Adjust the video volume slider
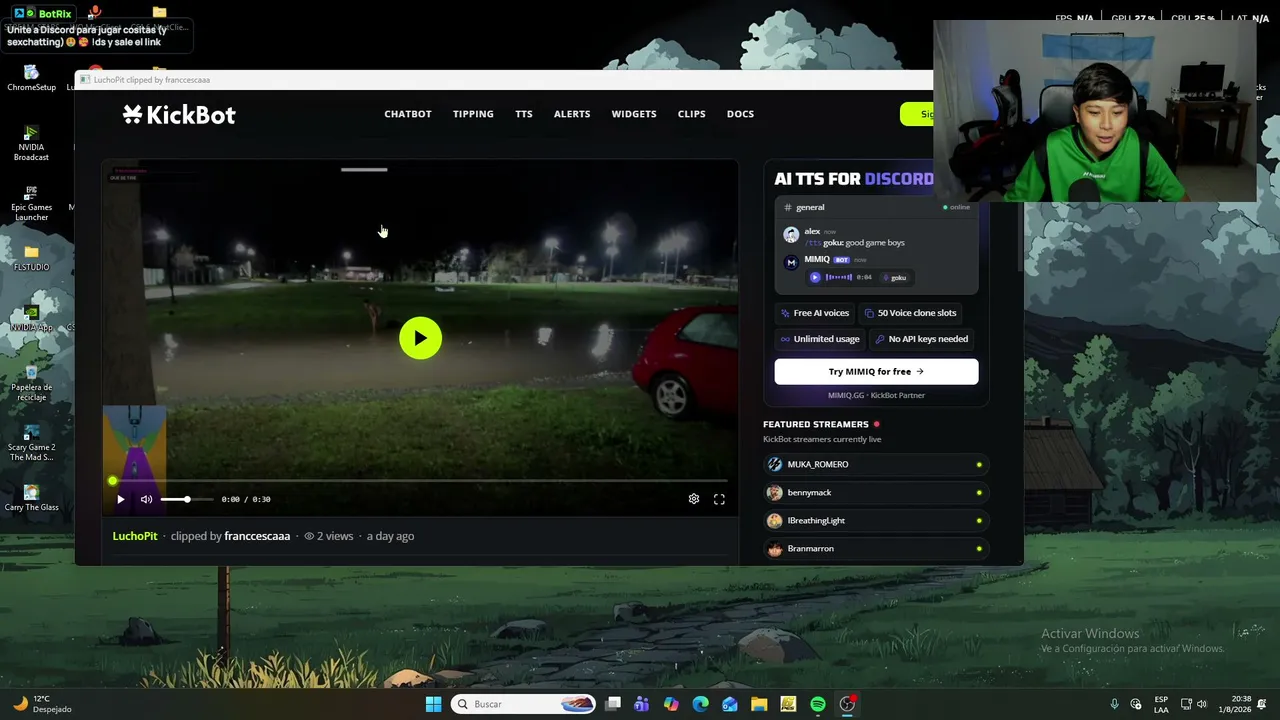Viewport: 1280px width, 720px height. point(187,499)
